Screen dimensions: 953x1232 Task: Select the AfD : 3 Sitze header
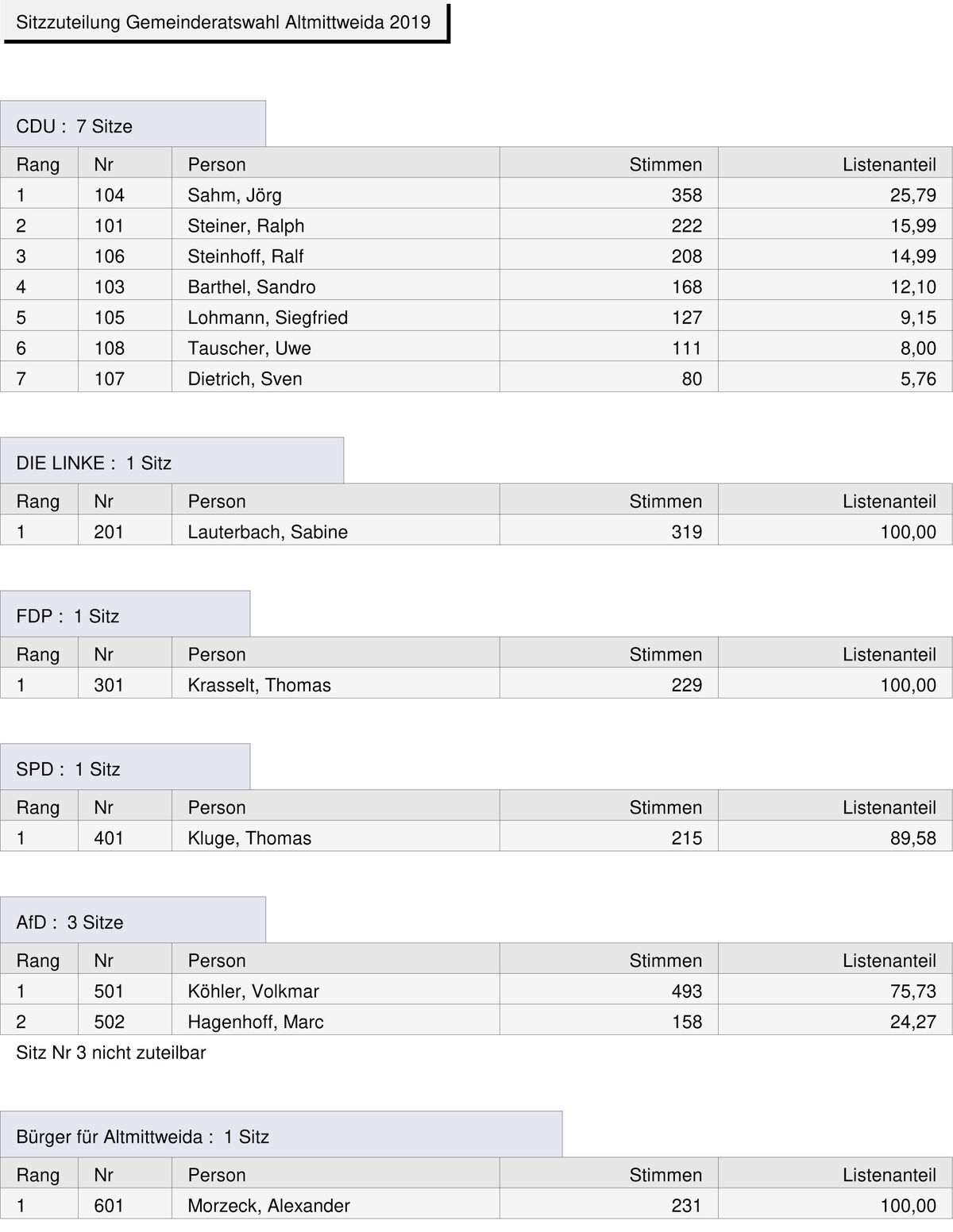pyautogui.click(x=133, y=920)
